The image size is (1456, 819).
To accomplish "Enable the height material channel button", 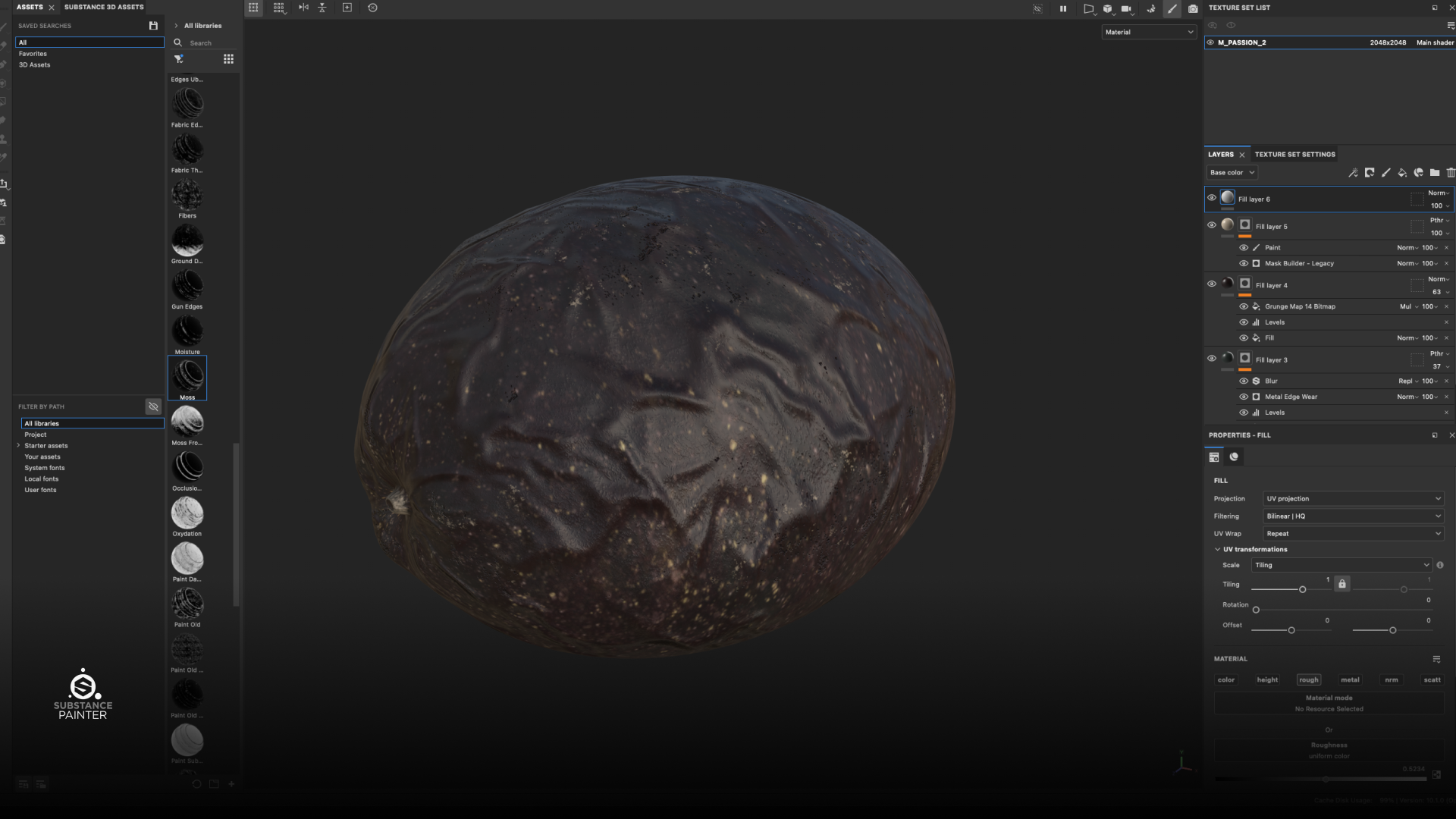I will click(x=1267, y=679).
